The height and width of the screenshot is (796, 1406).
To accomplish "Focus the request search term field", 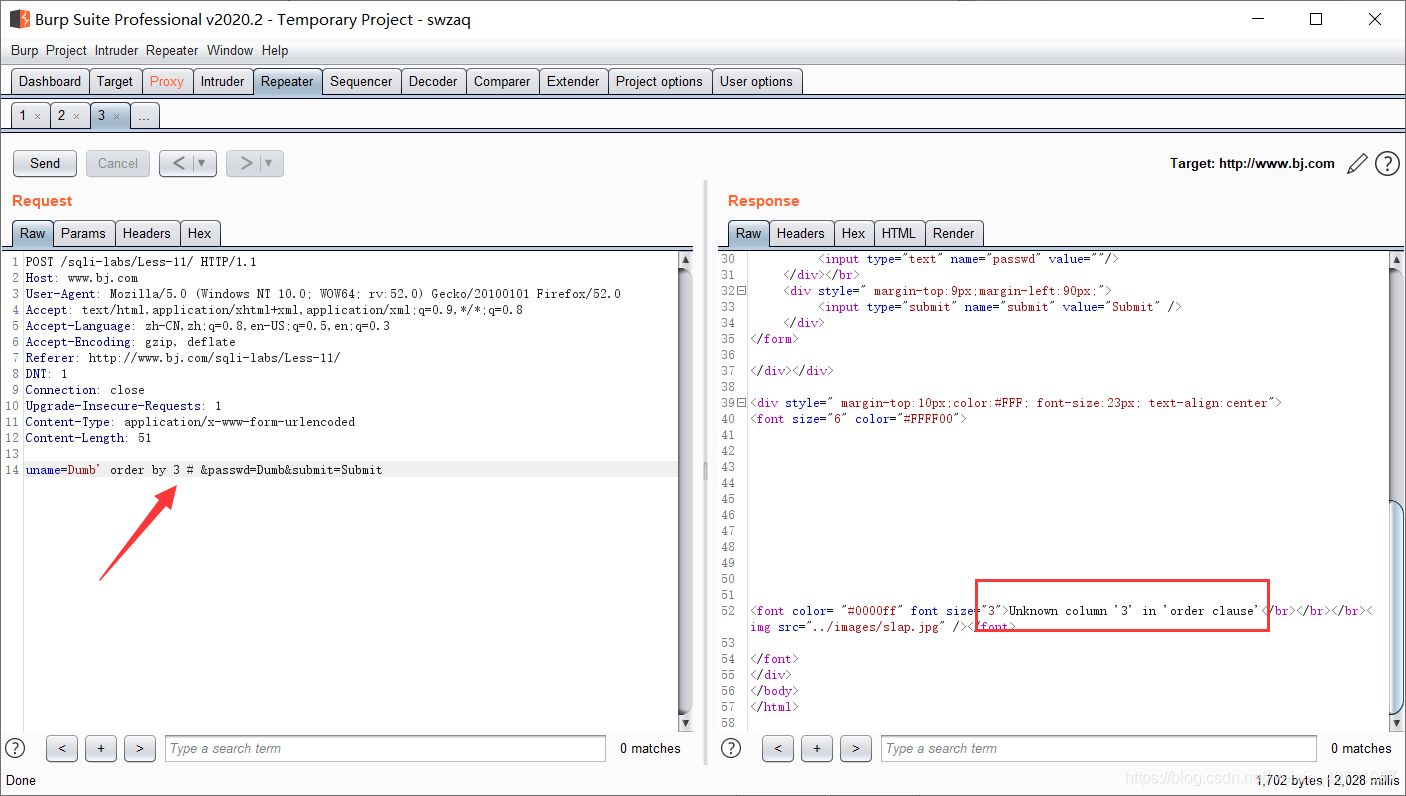I will click(385, 748).
